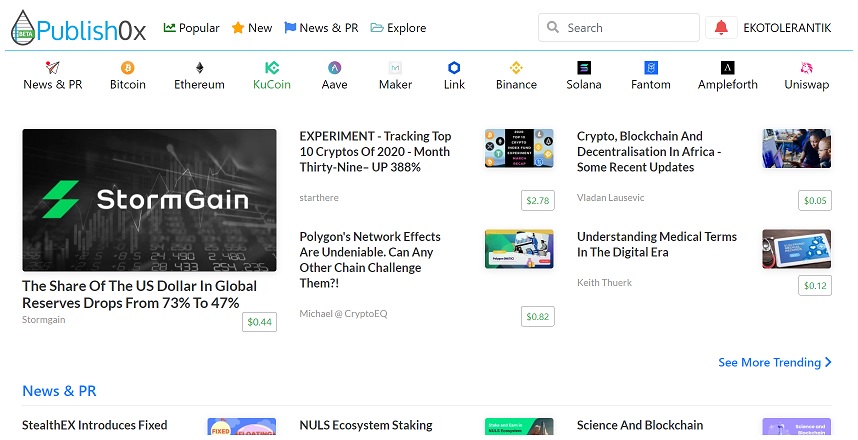Open the News & PR section heading

coord(59,391)
